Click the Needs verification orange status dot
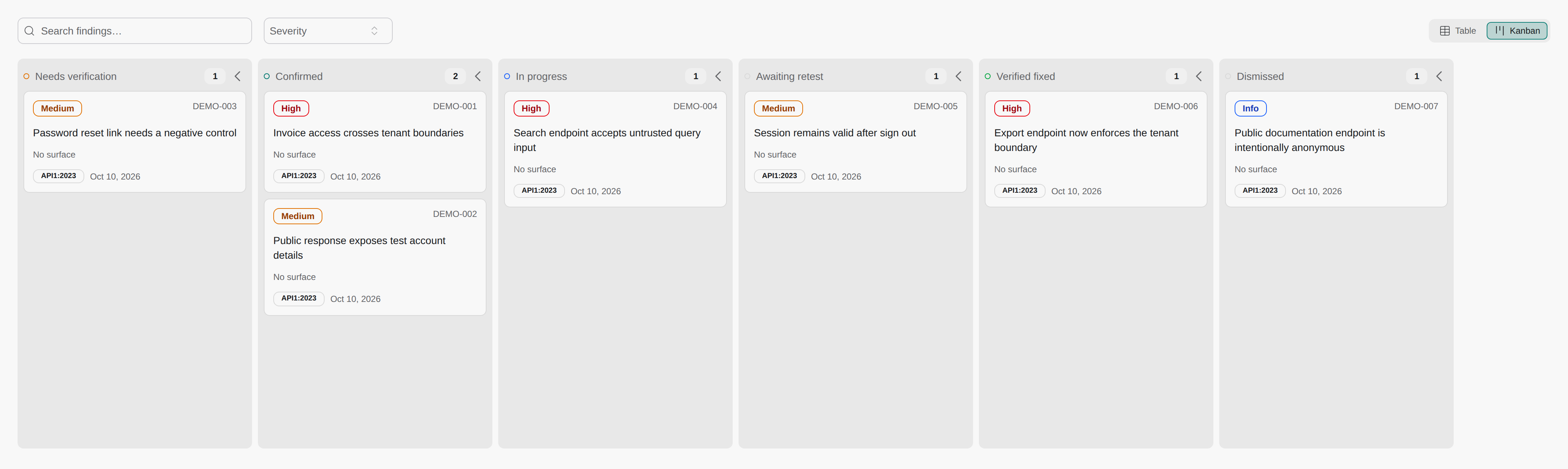Screen dimensions: 1568x469 [27, 76]
